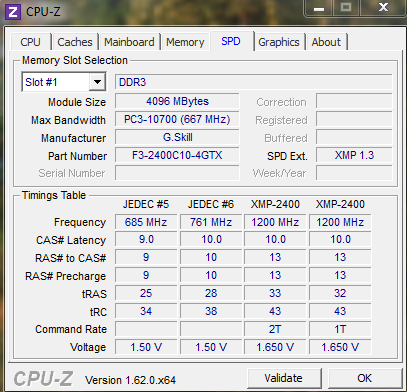The width and height of the screenshot is (407, 392).
Task: Open the Graphics tab
Action: point(279,42)
